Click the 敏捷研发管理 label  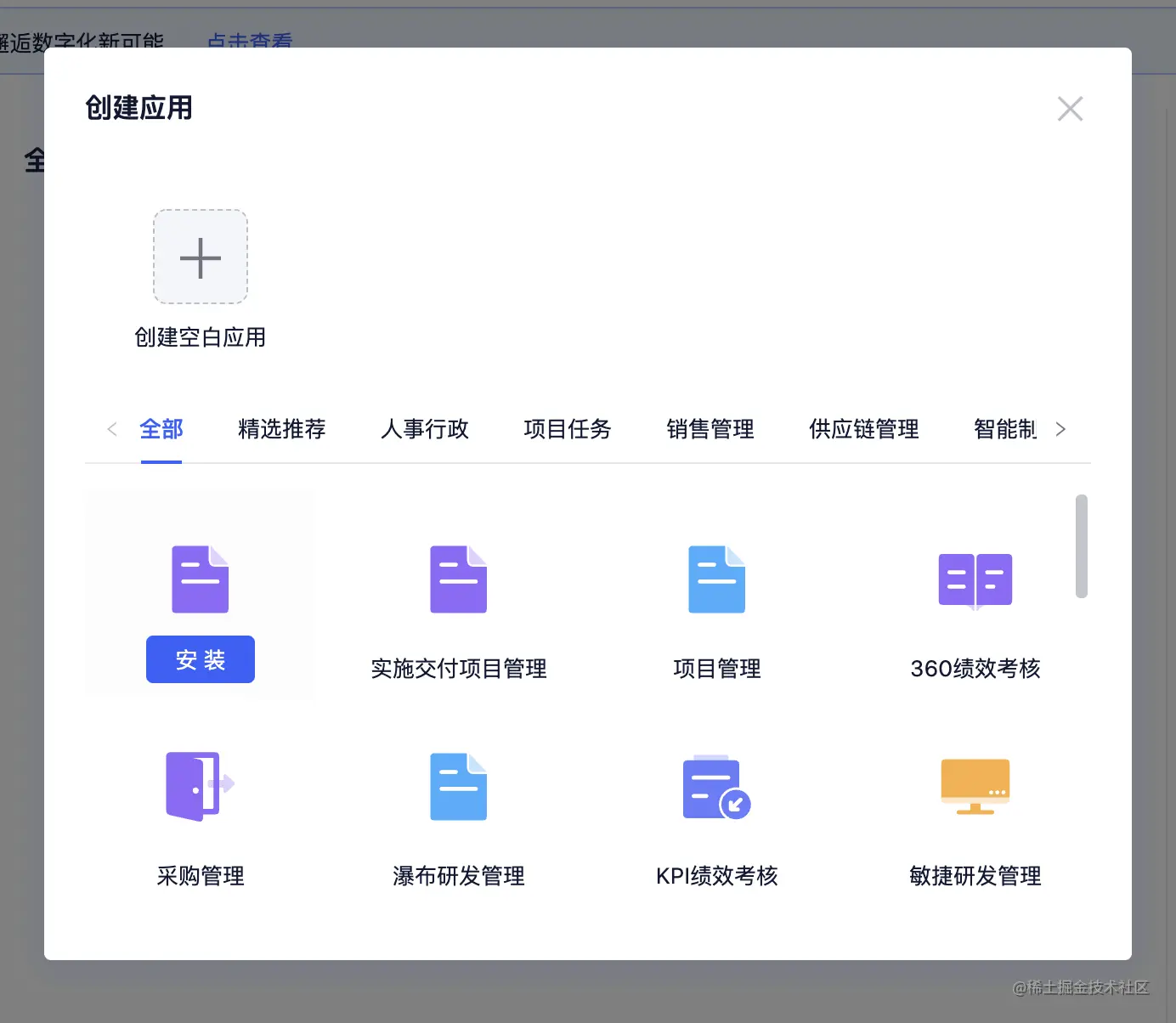[975, 876]
